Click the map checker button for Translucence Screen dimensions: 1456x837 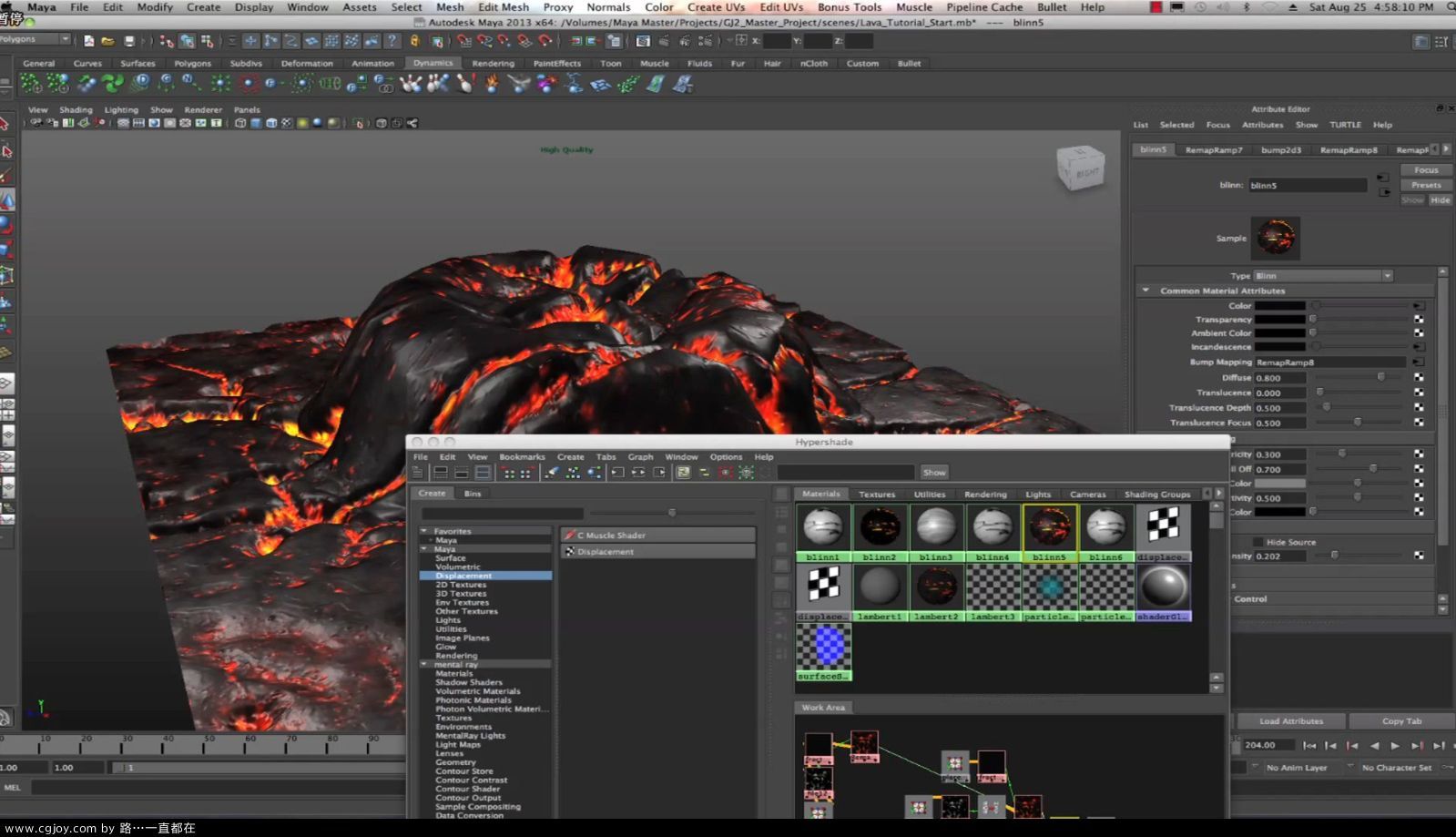coord(1419,393)
